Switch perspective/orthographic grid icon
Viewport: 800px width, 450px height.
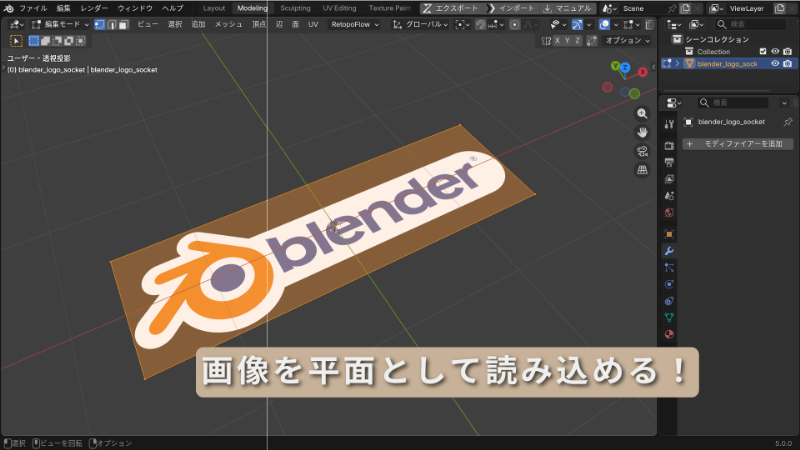(x=642, y=170)
